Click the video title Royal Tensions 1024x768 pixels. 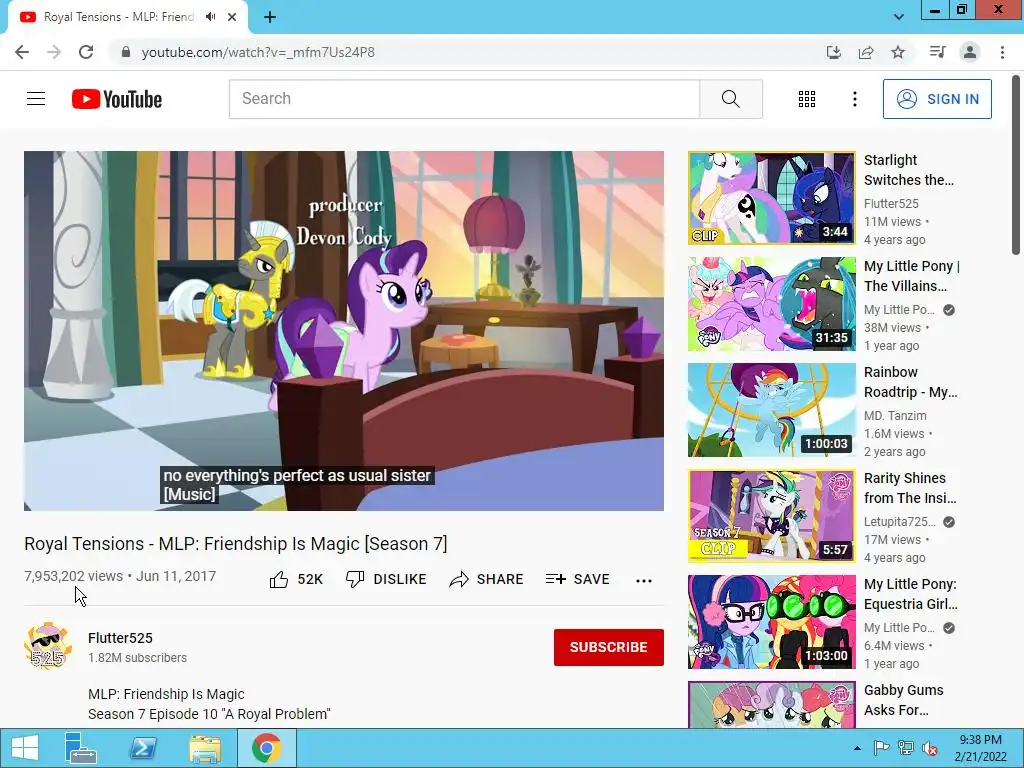236,543
